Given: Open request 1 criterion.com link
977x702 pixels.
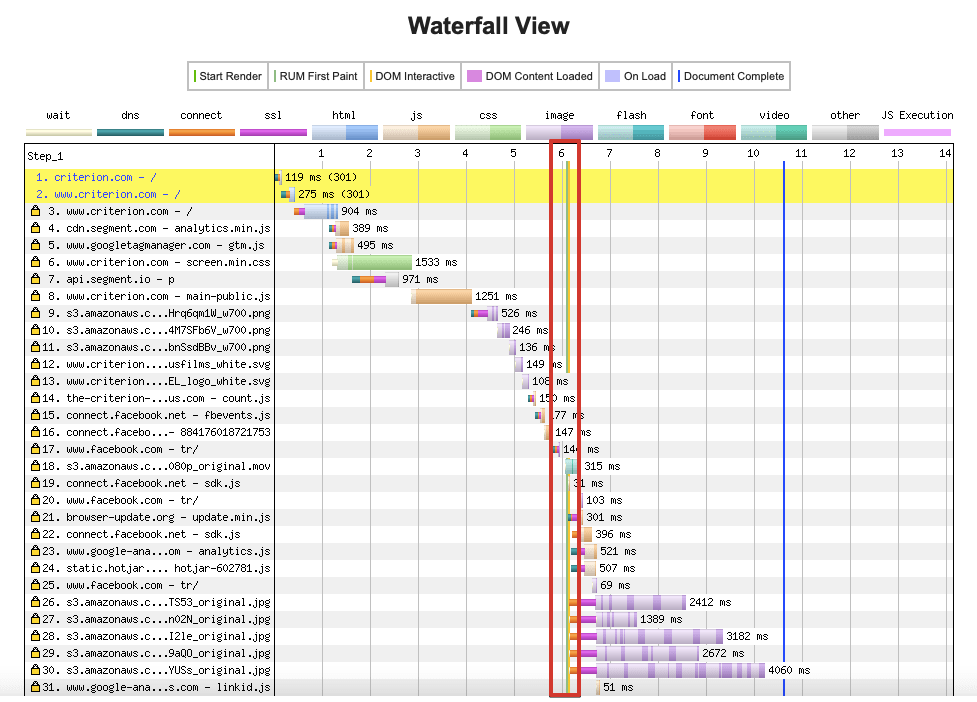Looking at the screenshot, I should [96, 177].
